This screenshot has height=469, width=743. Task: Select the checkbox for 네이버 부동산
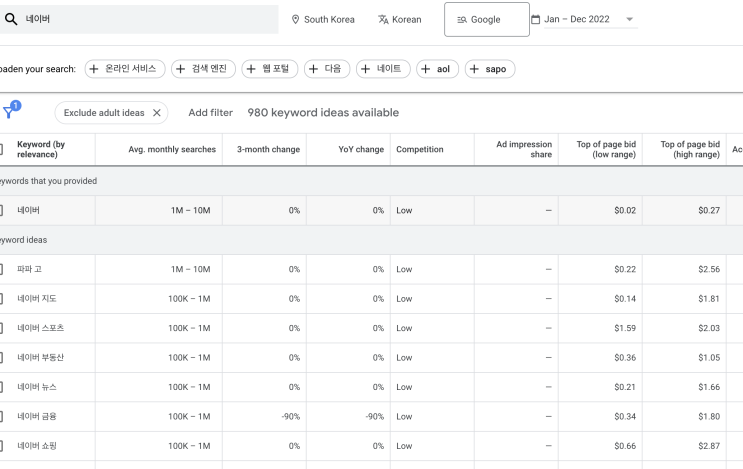click(x=1, y=357)
